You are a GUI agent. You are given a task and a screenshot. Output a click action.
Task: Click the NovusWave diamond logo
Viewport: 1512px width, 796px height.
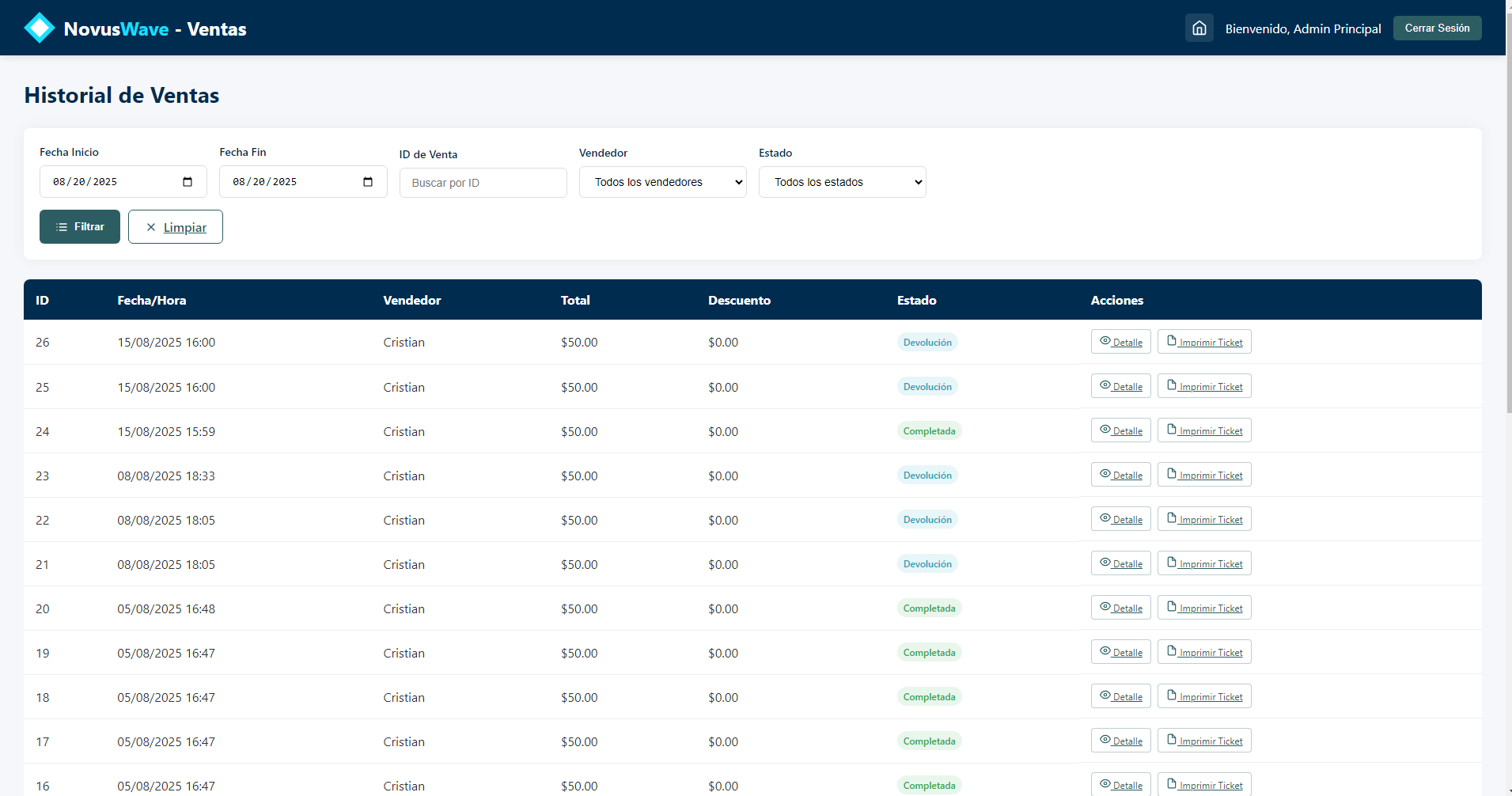click(40, 28)
